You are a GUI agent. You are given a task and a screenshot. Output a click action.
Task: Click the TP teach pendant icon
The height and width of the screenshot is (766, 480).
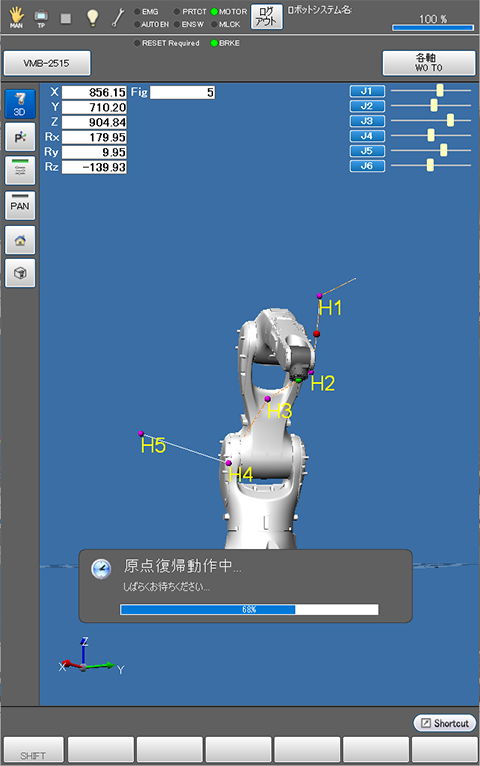coord(41,18)
